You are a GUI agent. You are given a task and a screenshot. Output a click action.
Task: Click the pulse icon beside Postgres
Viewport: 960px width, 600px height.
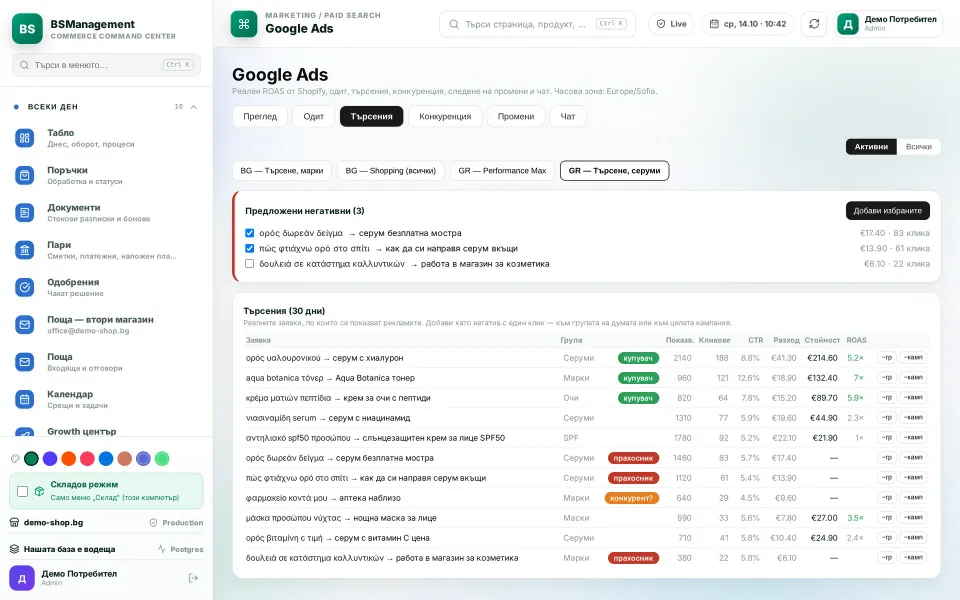tap(162, 549)
